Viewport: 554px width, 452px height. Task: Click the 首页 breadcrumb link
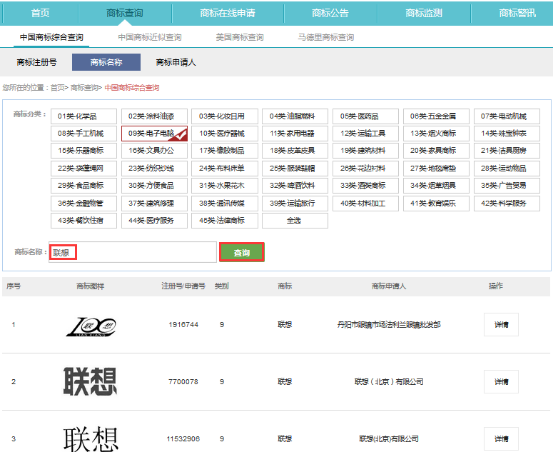[57, 88]
